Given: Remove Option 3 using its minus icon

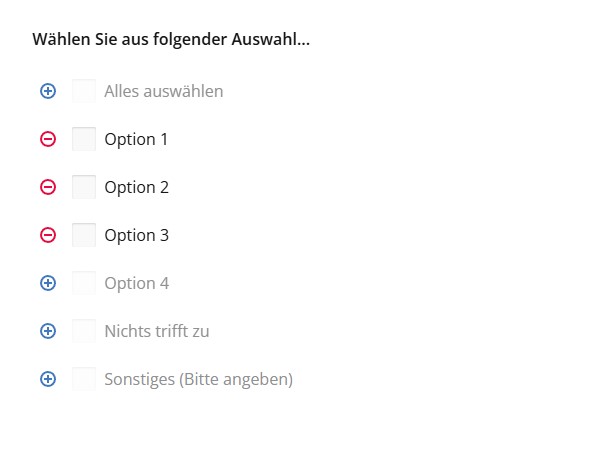Looking at the screenshot, I should tap(48, 235).
